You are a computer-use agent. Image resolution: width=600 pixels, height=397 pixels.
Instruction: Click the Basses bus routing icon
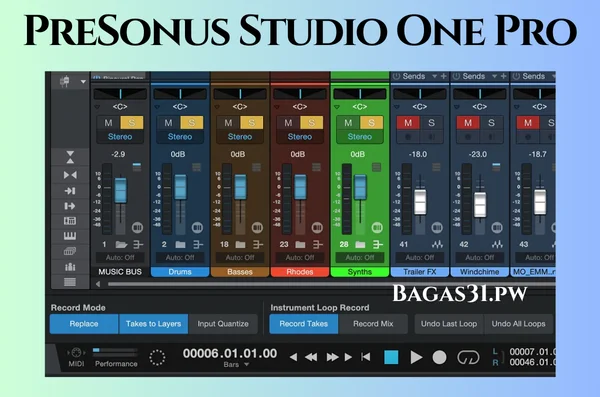coord(258,244)
